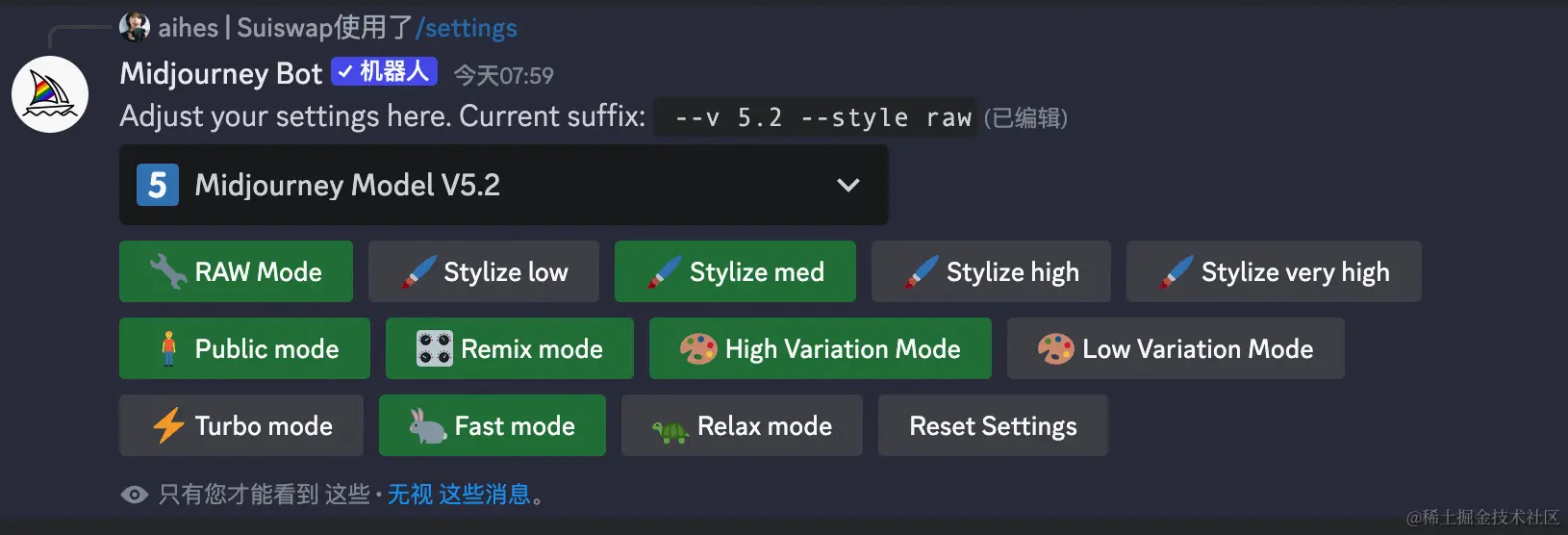
Task: Toggle RAW Mode button
Action: point(236,271)
